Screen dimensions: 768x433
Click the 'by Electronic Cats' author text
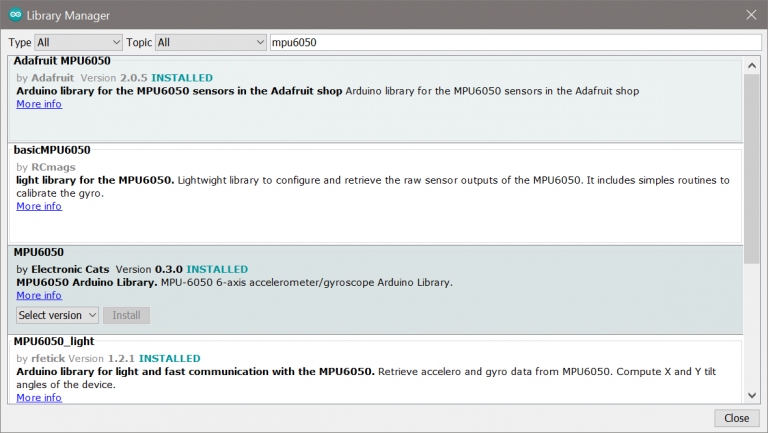click(63, 269)
